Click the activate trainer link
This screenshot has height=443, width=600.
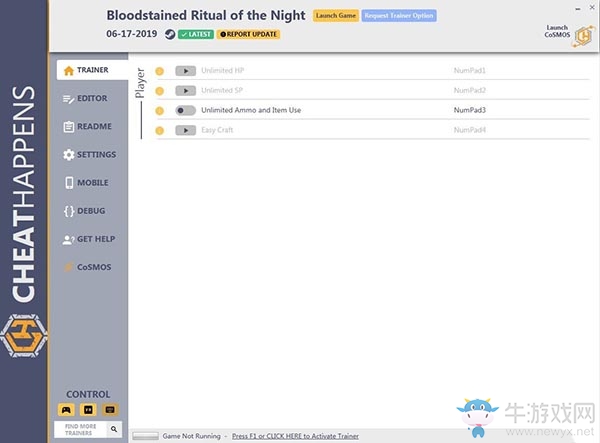click(295, 436)
